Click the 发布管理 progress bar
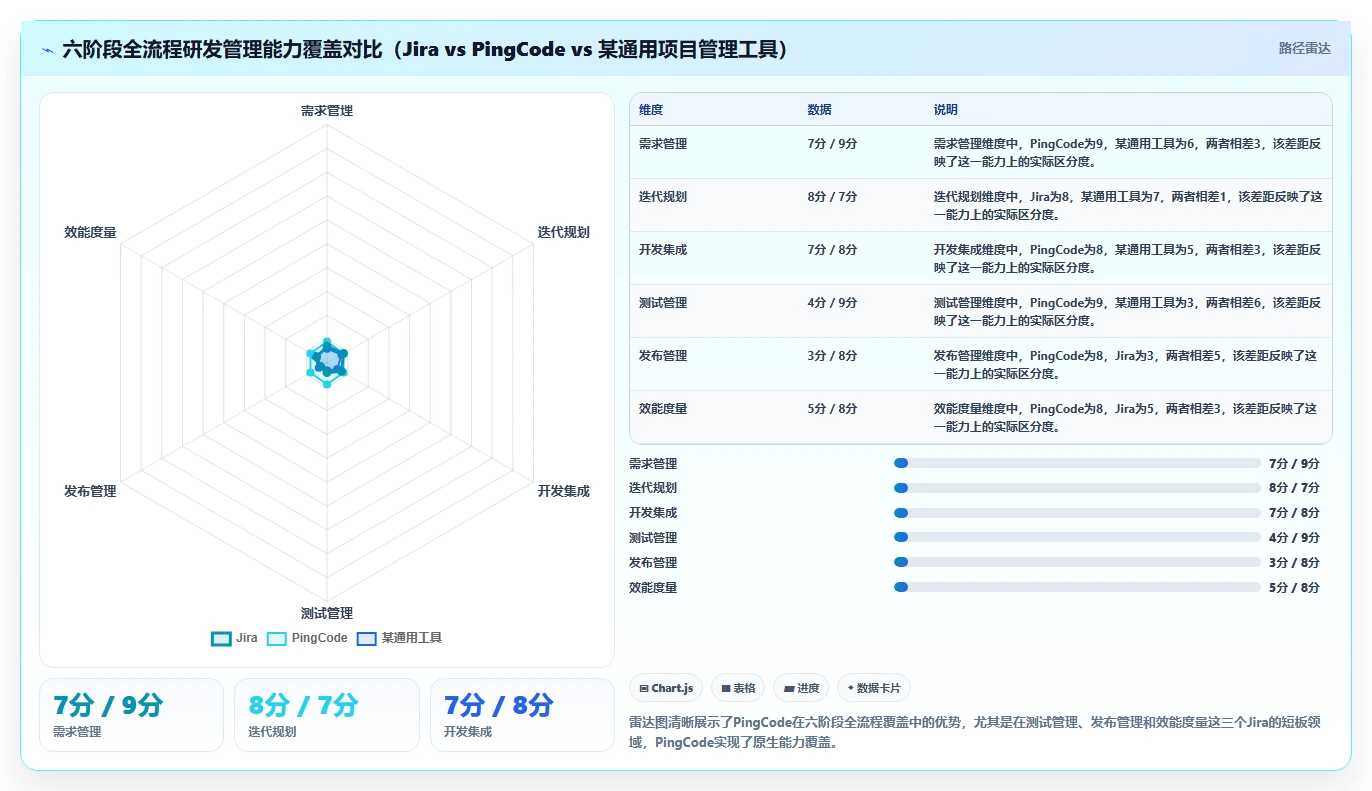The width and height of the screenshot is (1372, 791). tap(1077, 562)
